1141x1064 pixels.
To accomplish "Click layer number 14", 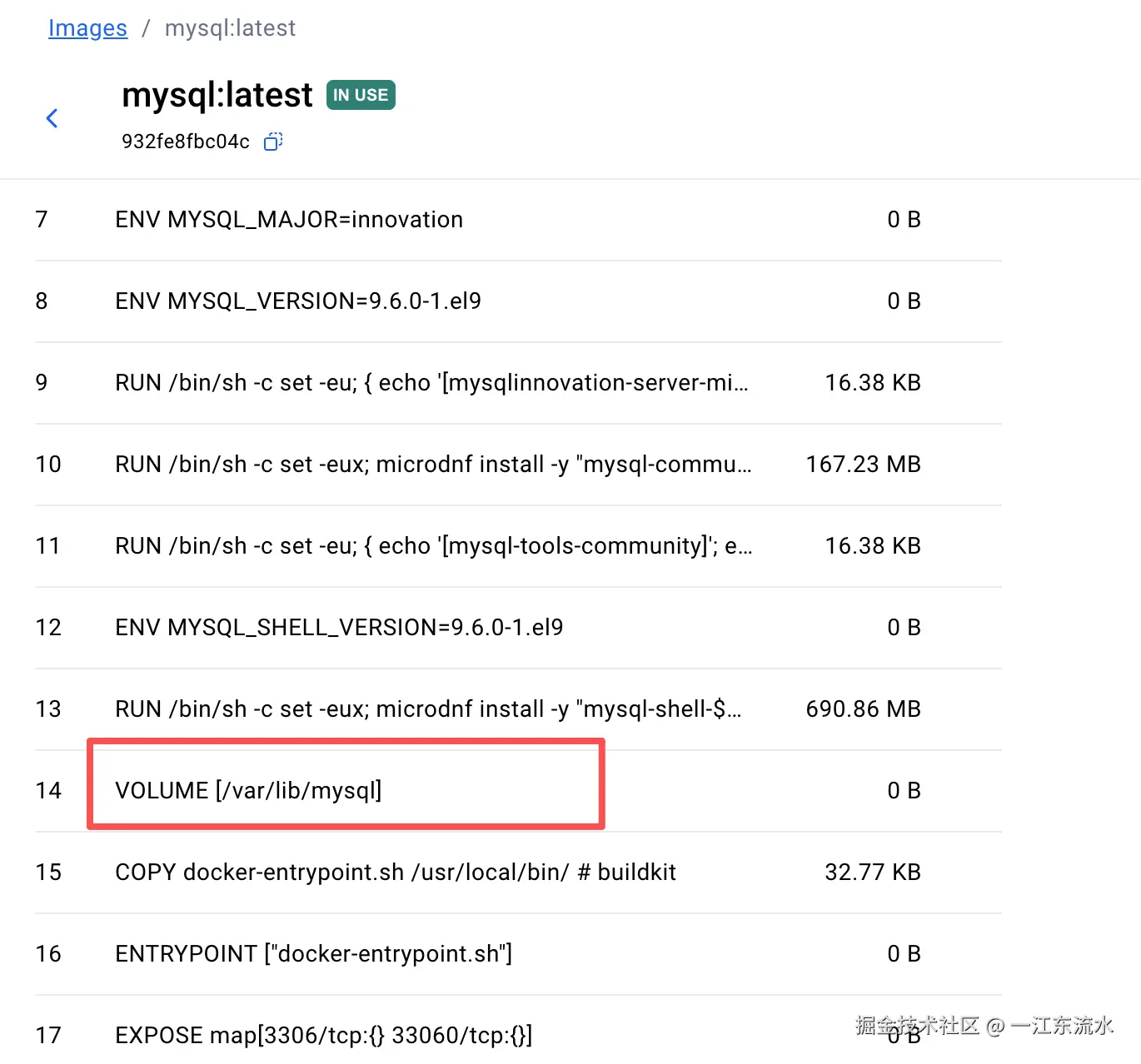I will [48, 791].
